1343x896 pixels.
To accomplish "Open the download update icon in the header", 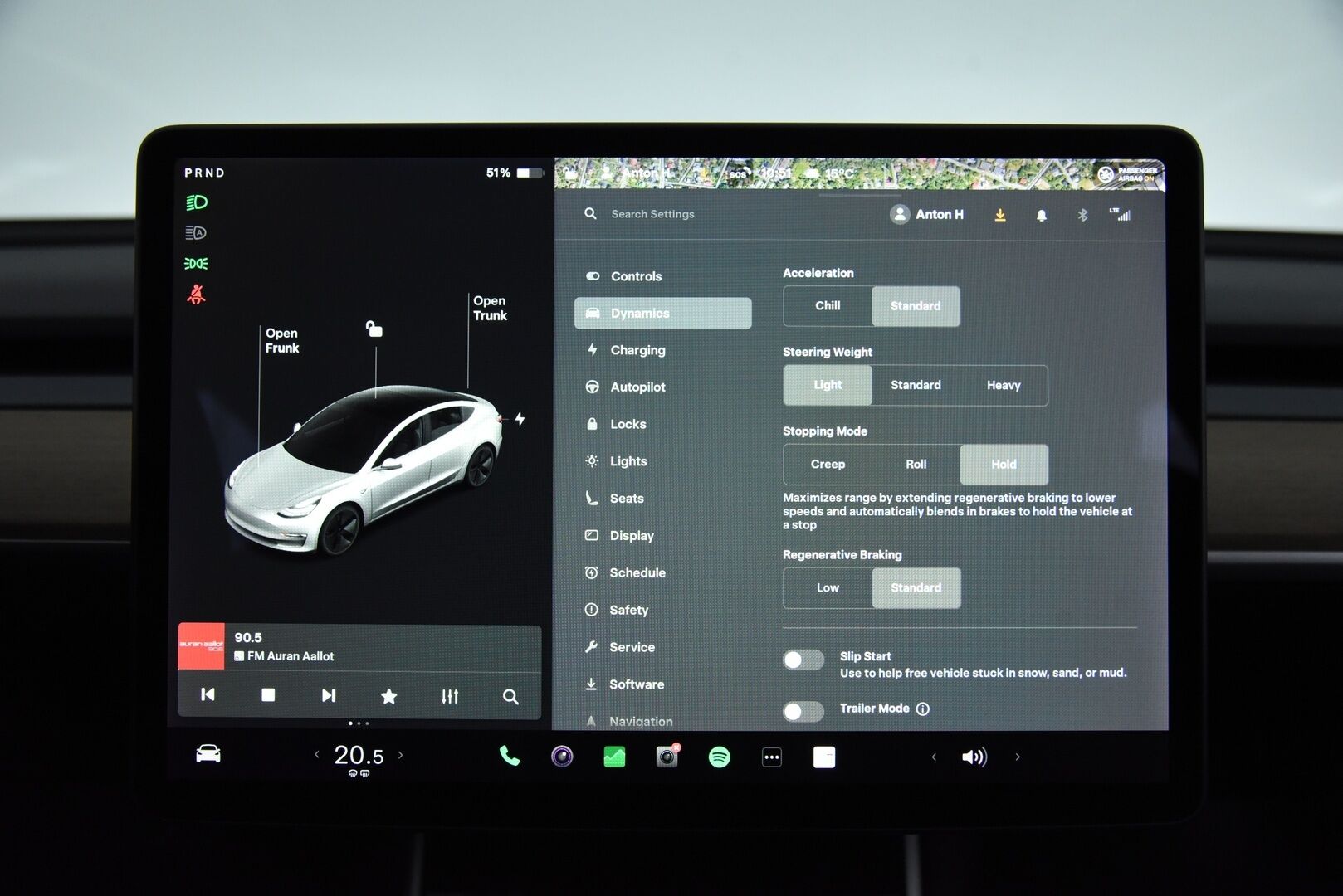I will coord(1000,215).
